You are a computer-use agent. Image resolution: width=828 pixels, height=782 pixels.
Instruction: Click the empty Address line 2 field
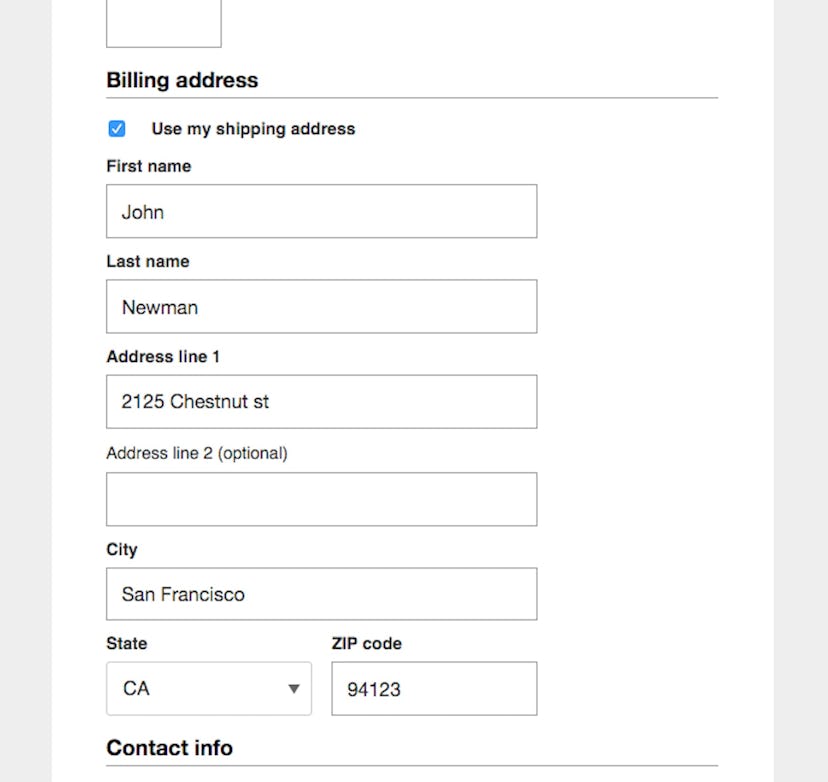coord(320,498)
